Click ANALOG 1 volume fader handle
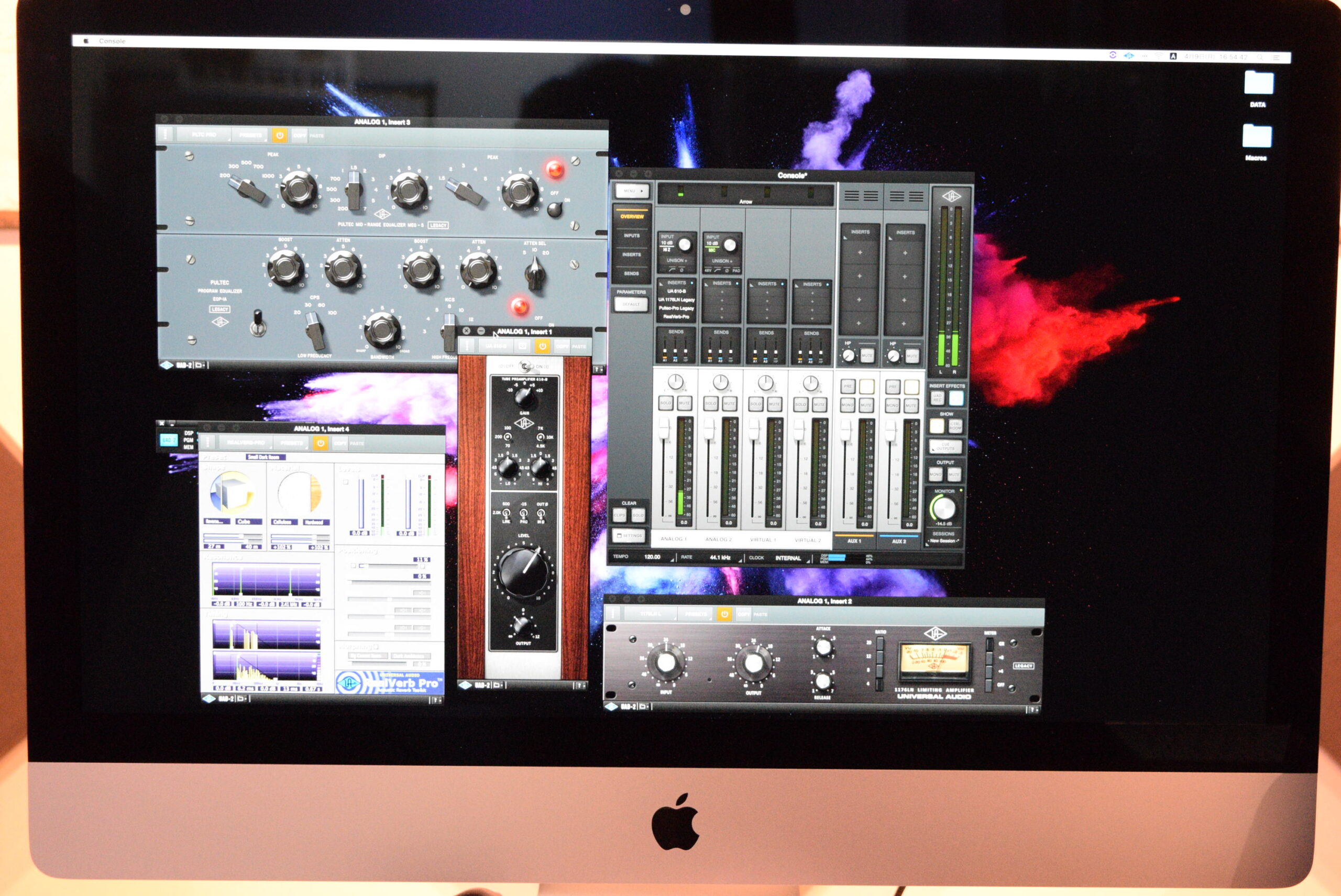Viewport: 1341px width, 896px height. (x=664, y=428)
